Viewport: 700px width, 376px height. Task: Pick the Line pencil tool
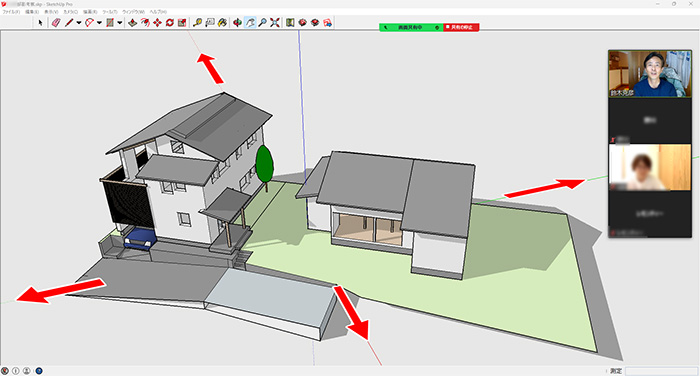(x=69, y=22)
